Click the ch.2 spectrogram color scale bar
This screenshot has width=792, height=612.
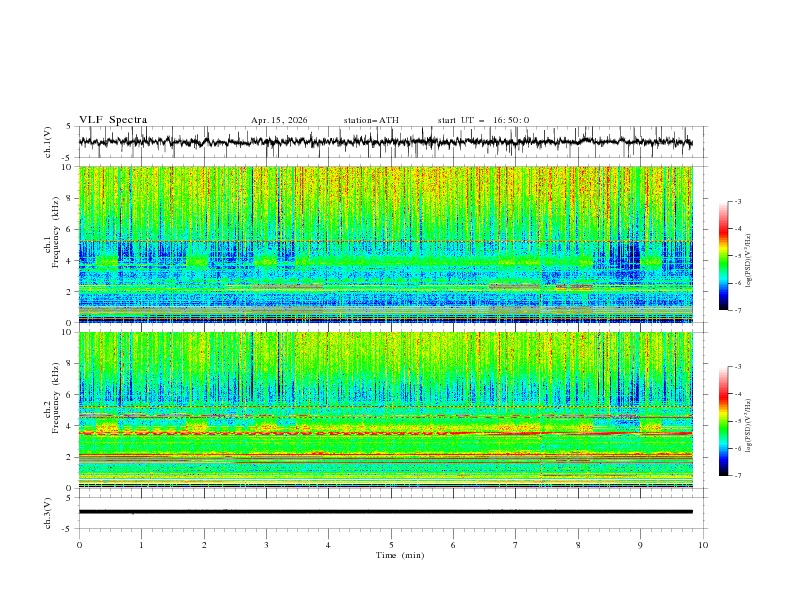[723, 421]
